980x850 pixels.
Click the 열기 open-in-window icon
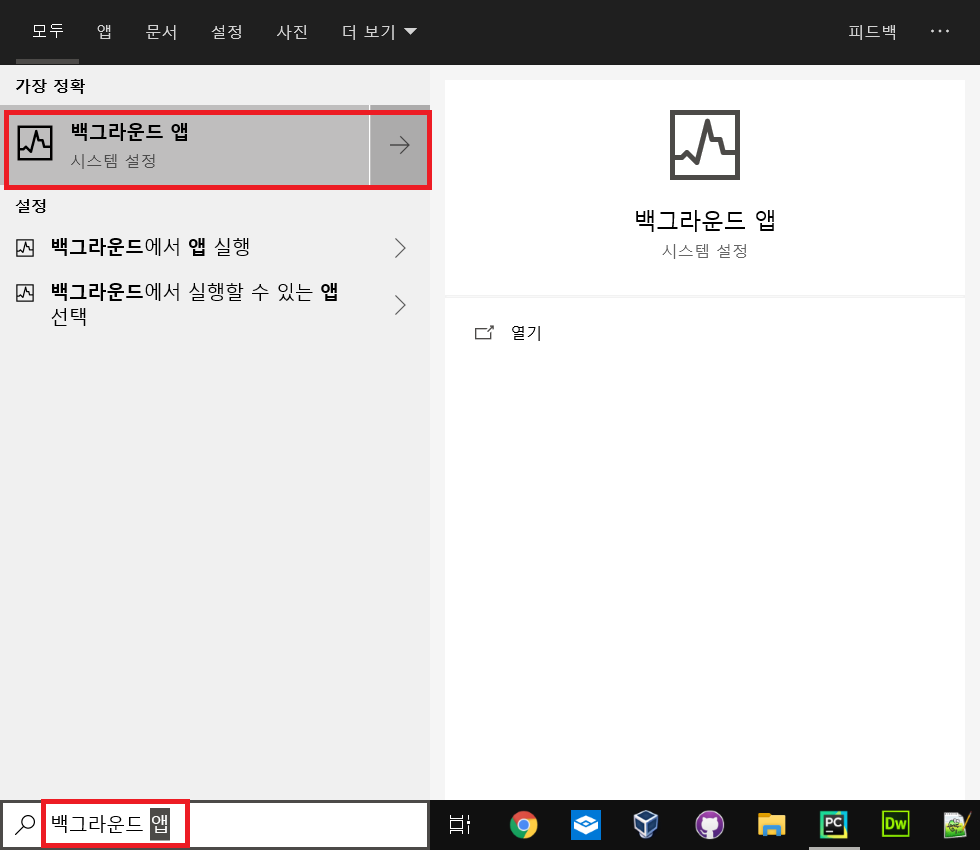point(484,332)
